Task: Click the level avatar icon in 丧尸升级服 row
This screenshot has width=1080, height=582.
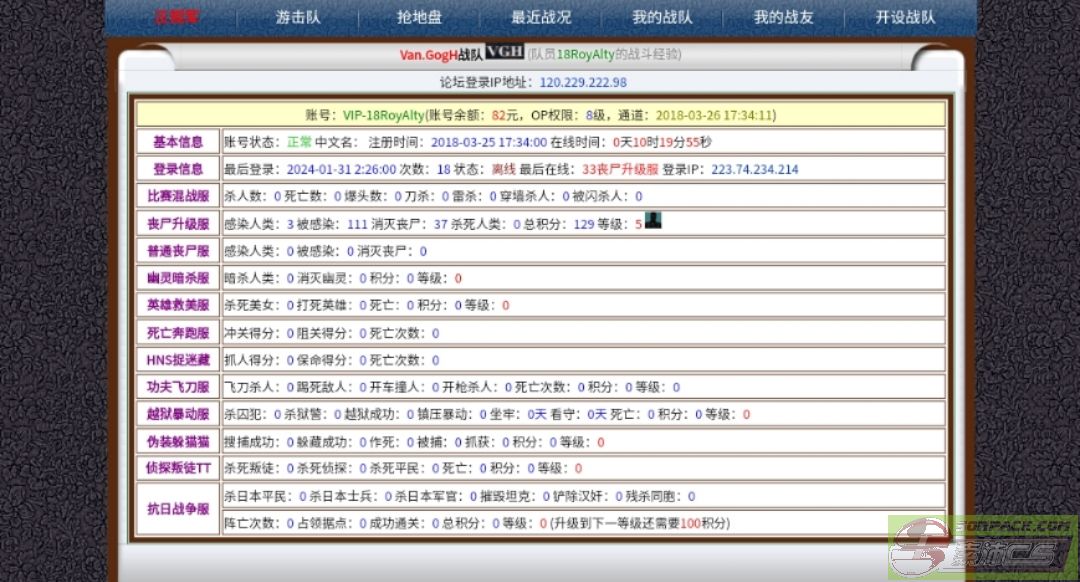Action: (x=652, y=220)
